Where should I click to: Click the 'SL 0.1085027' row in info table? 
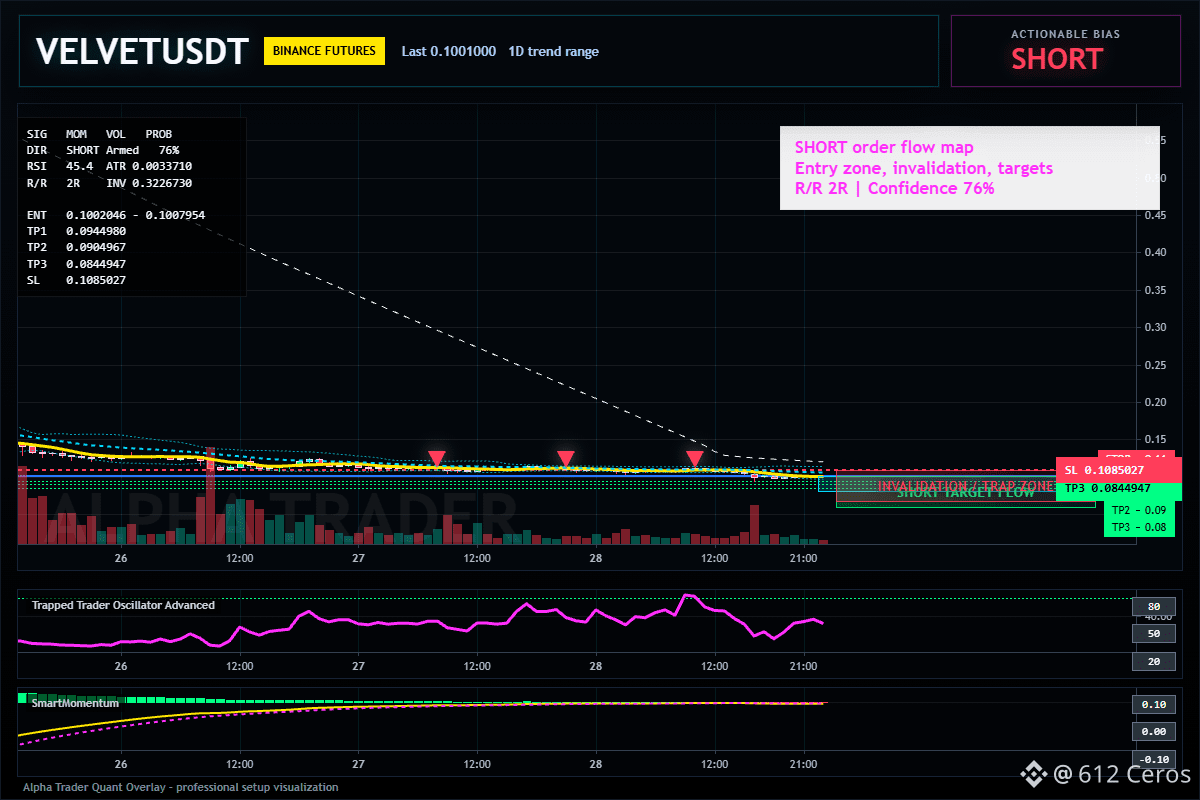click(76, 280)
